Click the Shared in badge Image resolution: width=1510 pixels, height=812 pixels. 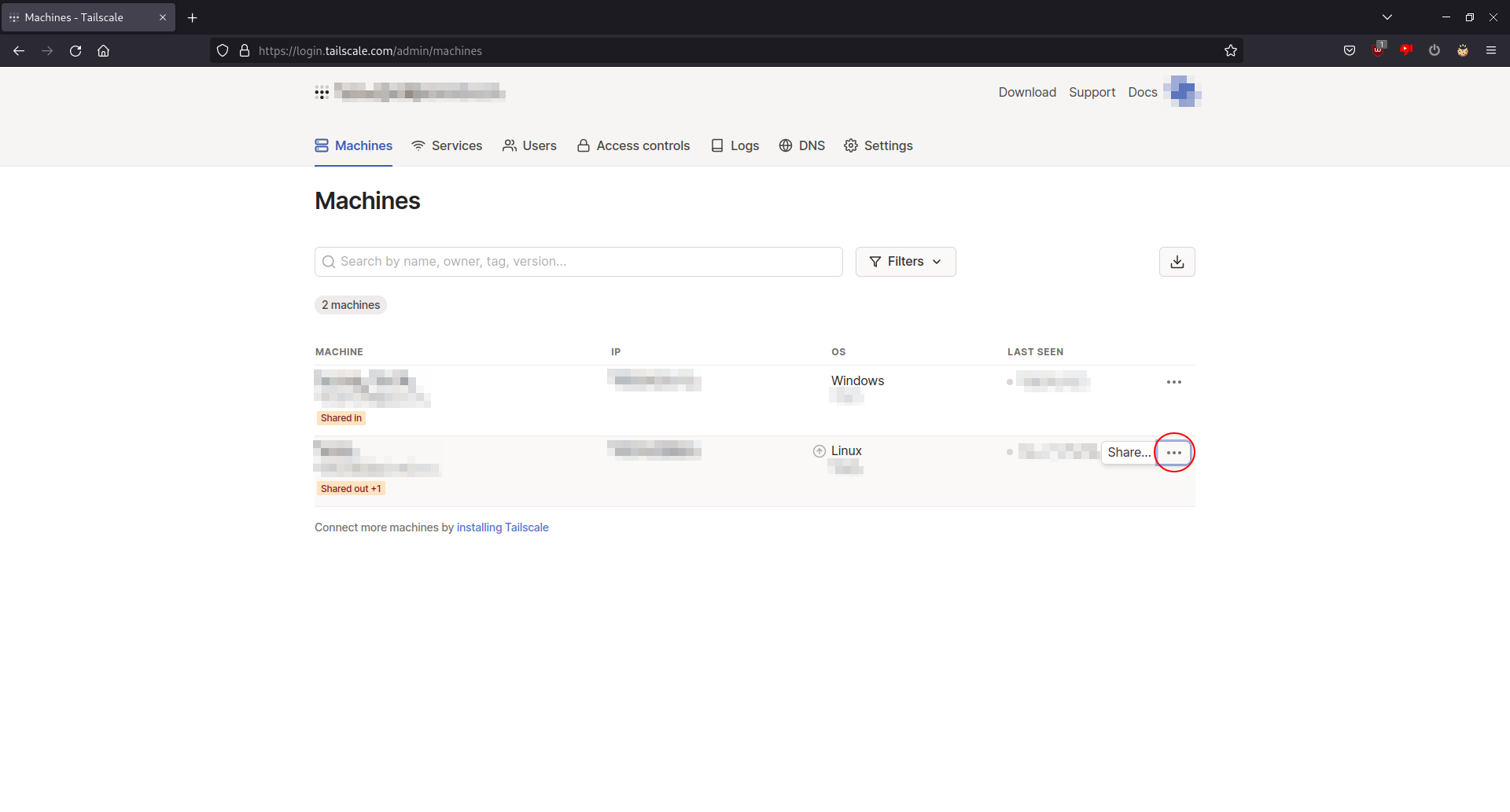pos(341,418)
